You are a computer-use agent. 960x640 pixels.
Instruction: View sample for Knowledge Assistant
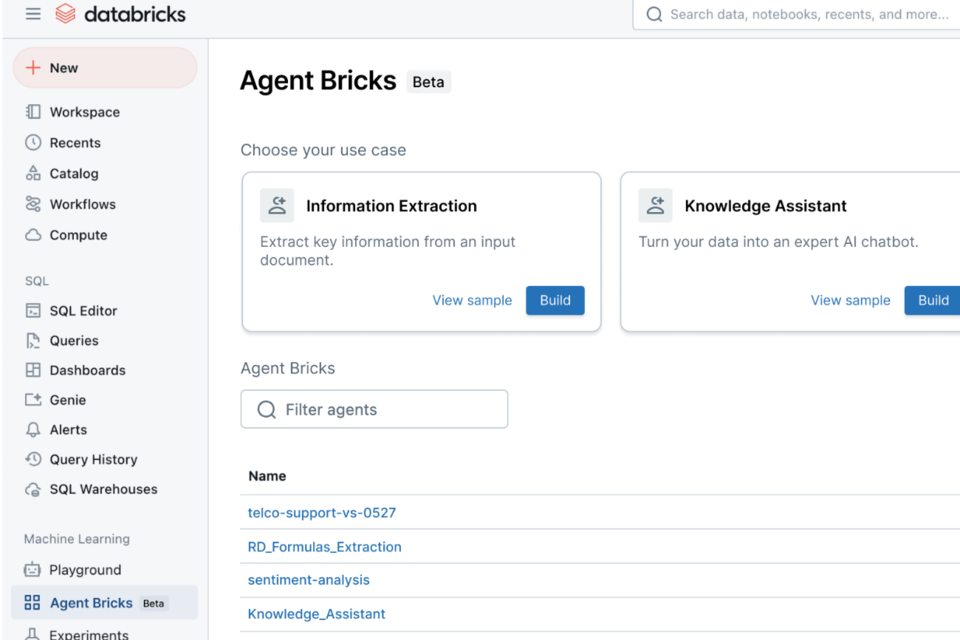[850, 300]
